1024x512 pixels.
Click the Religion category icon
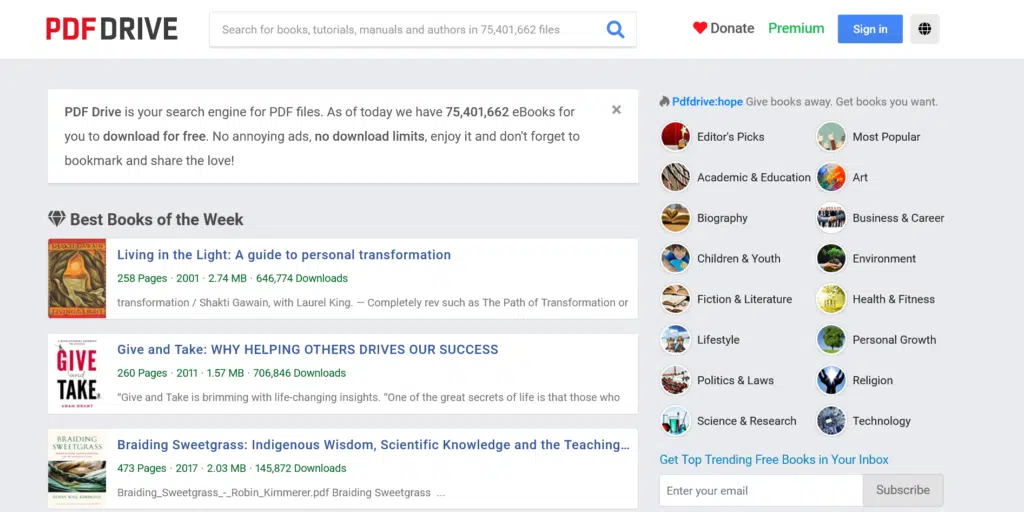coord(831,380)
